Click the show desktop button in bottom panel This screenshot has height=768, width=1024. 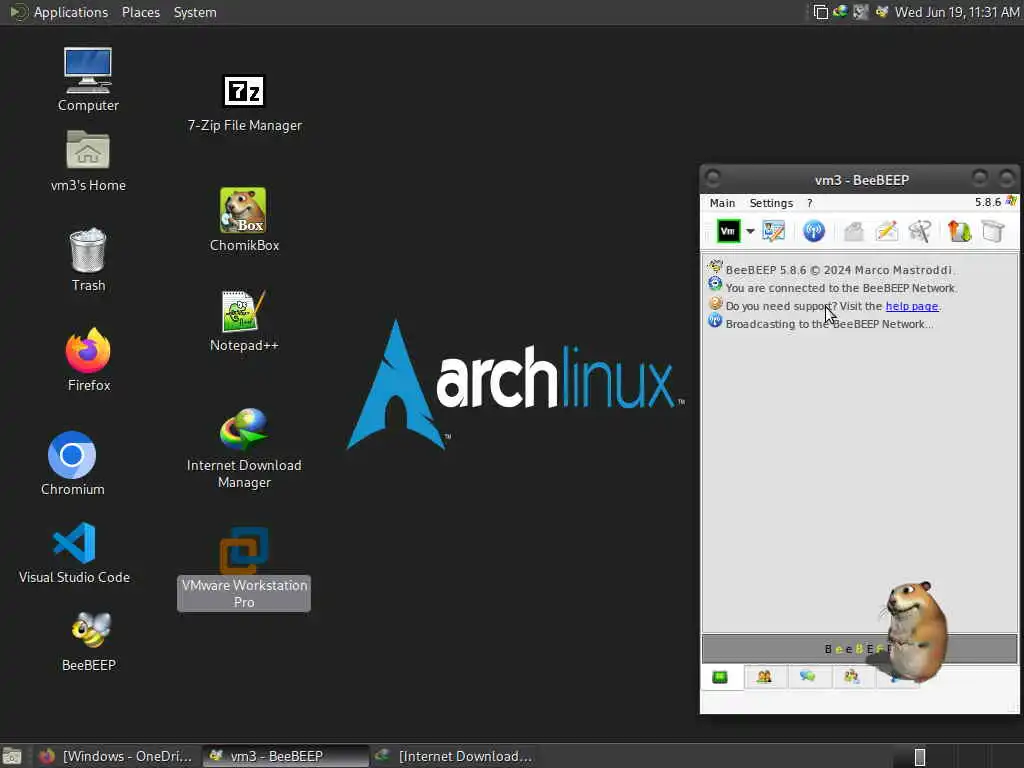12,756
